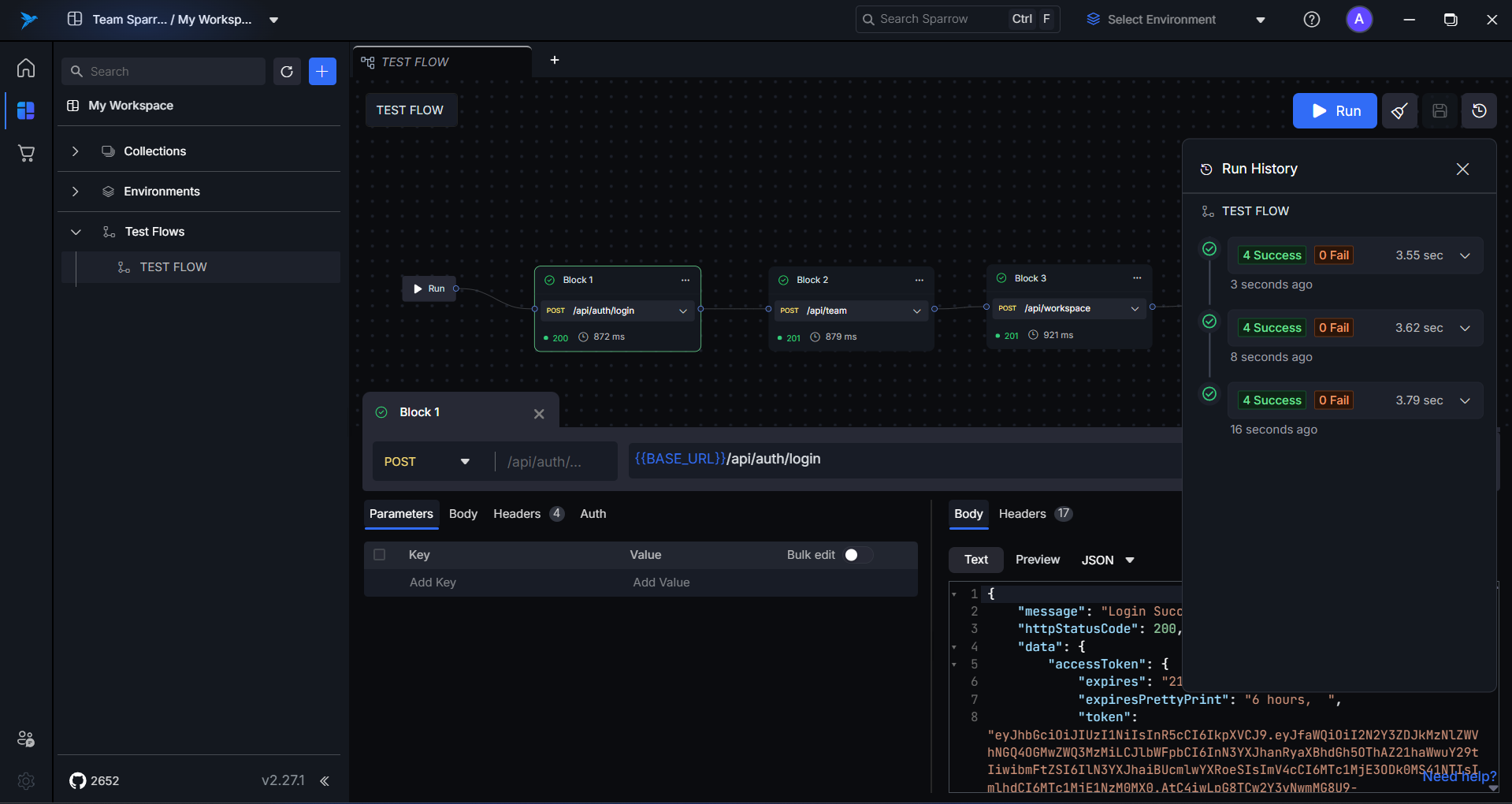Image resolution: width=1512 pixels, height=804 pixels.
Task: Select TEST FLOW in the sidebar tree
Action: 201,267
